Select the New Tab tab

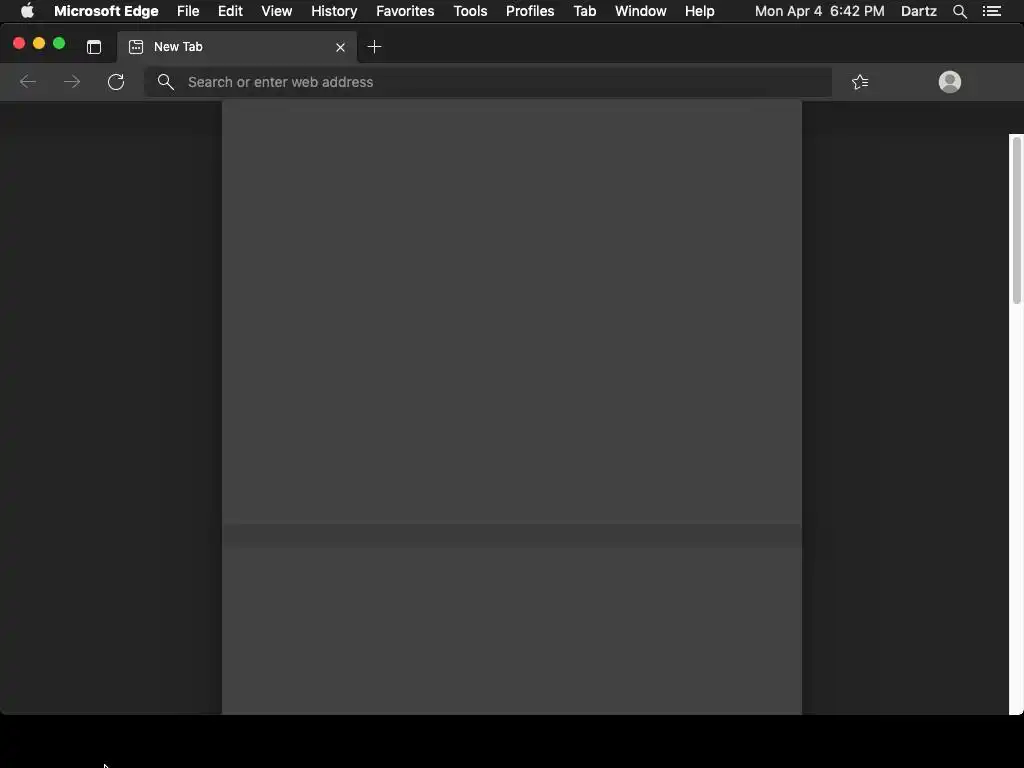pyautogui.click(x=237, y=47)
